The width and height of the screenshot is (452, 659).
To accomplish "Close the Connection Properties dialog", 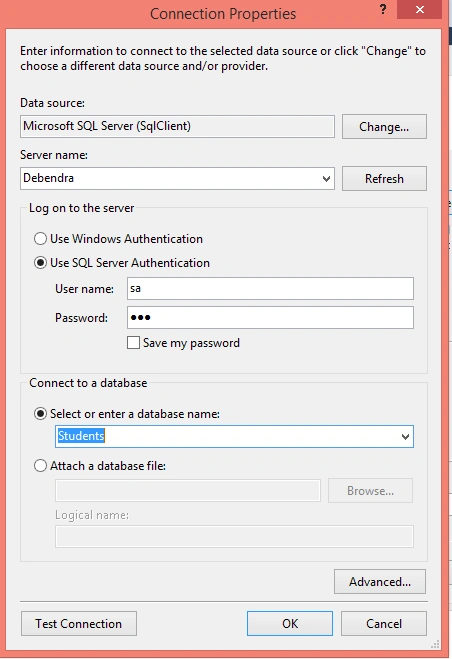I will [419, 10].
